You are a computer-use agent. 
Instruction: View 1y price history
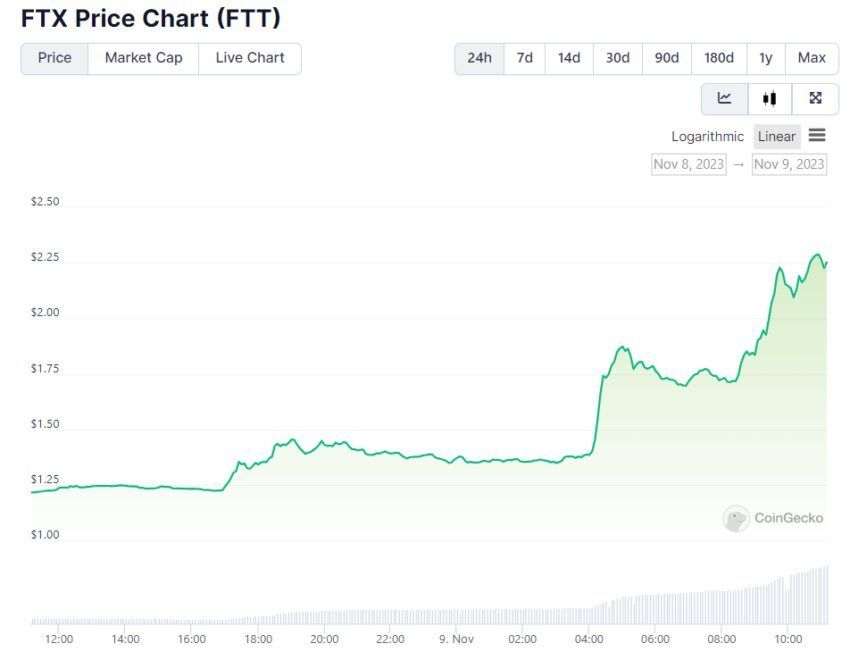766,58
